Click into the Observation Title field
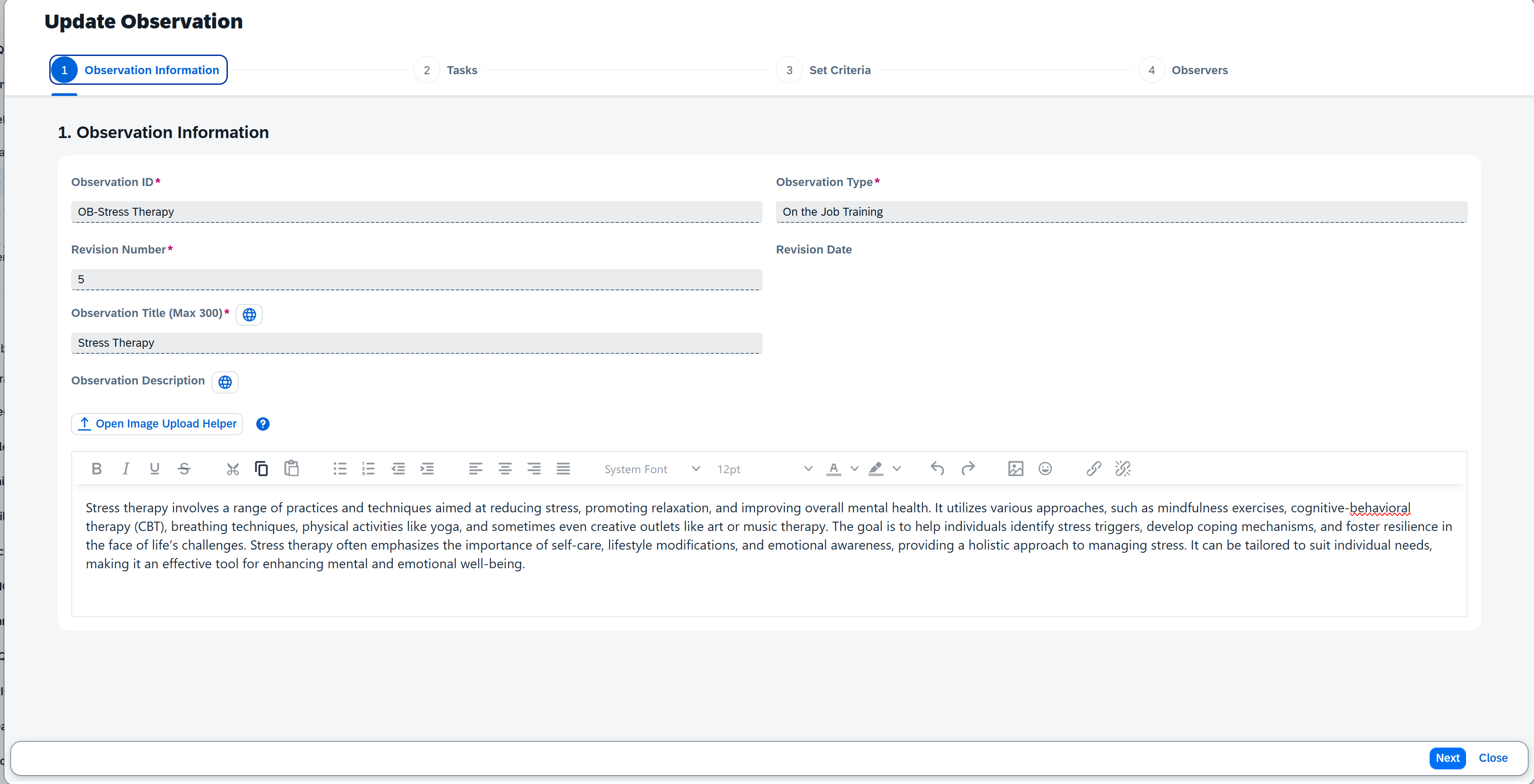This screenshot has height=784, width=1534. 416,343
